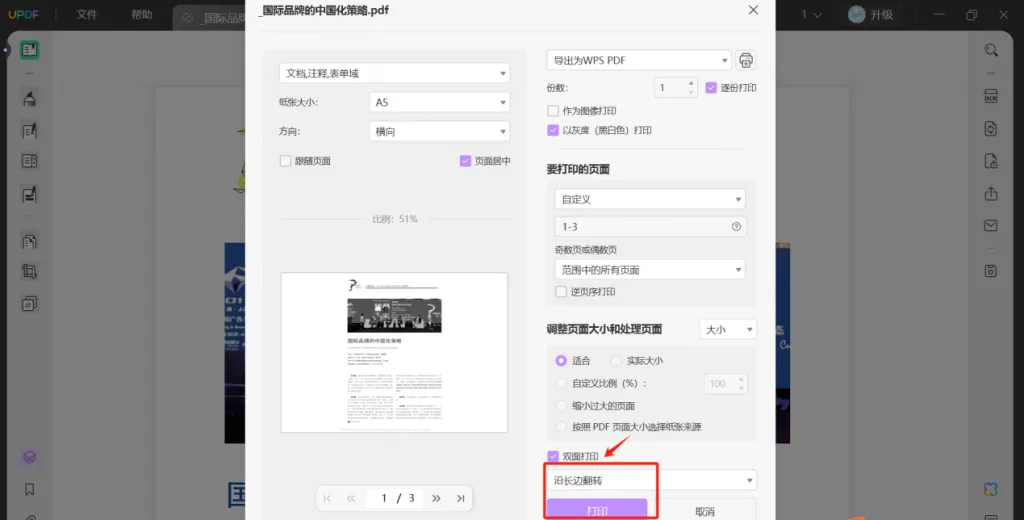Select the 适合 radio button
This screenshot has height=520, width=1024.
(561, 361)
